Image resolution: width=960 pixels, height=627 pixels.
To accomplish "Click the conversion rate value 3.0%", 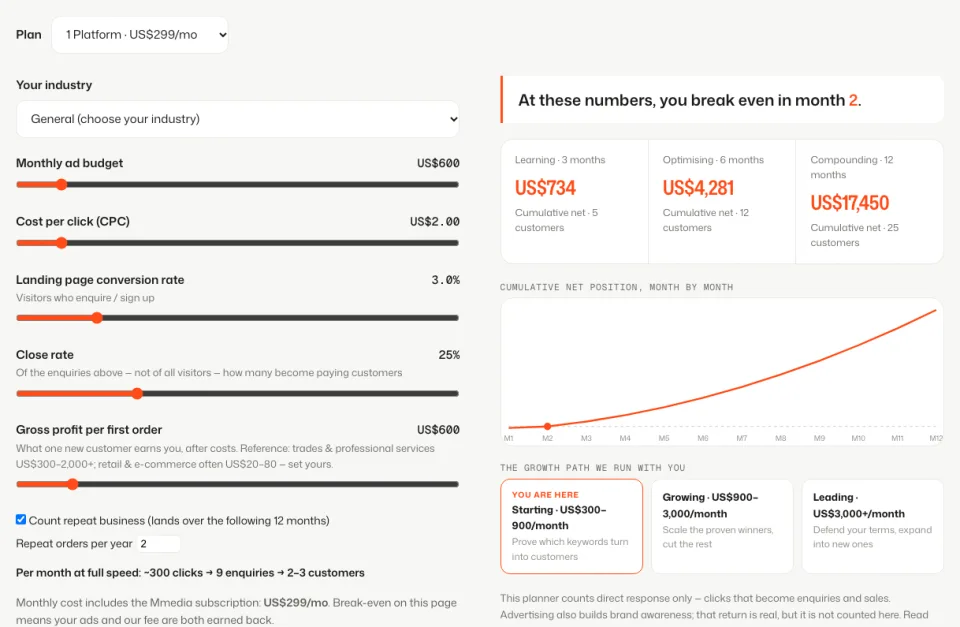I will pyautogui.click(x=446, y=280).
